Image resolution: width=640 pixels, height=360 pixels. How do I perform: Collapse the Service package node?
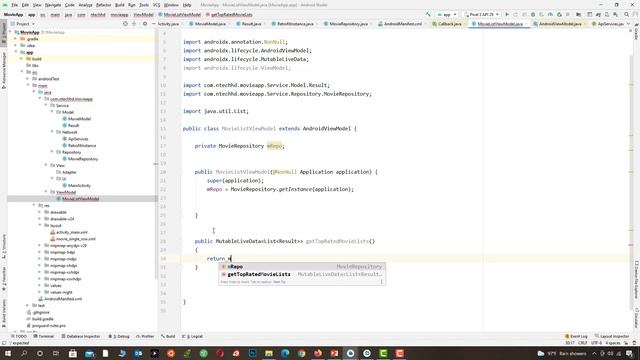click(46, 105)
